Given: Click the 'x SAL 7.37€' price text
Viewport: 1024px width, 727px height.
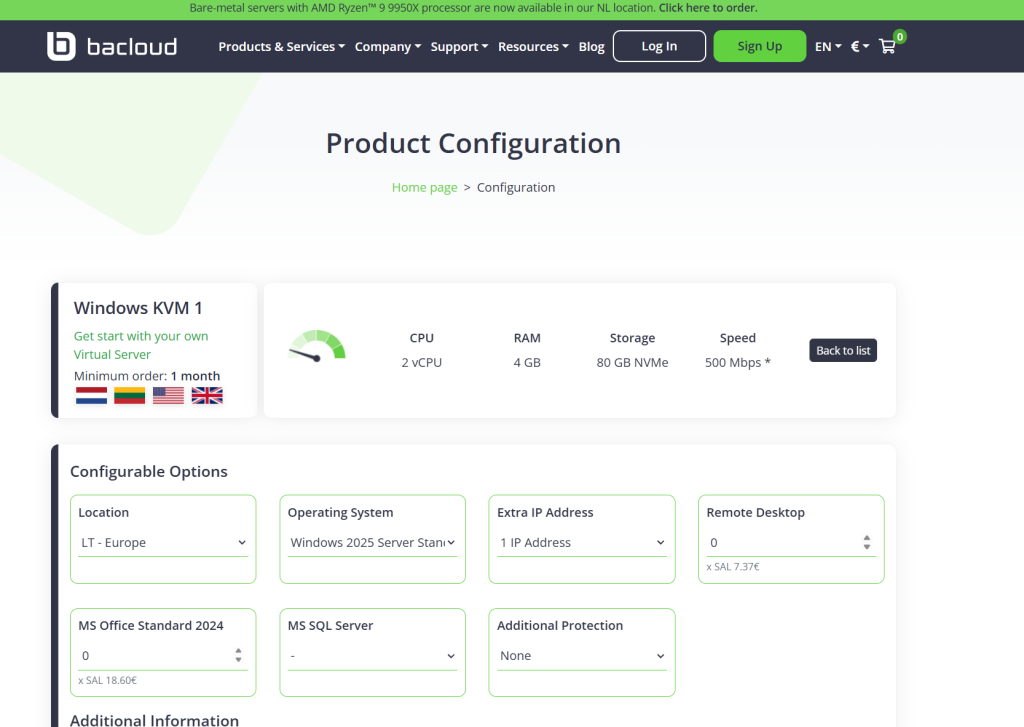Looking at the screenshot, I should 733,567.
